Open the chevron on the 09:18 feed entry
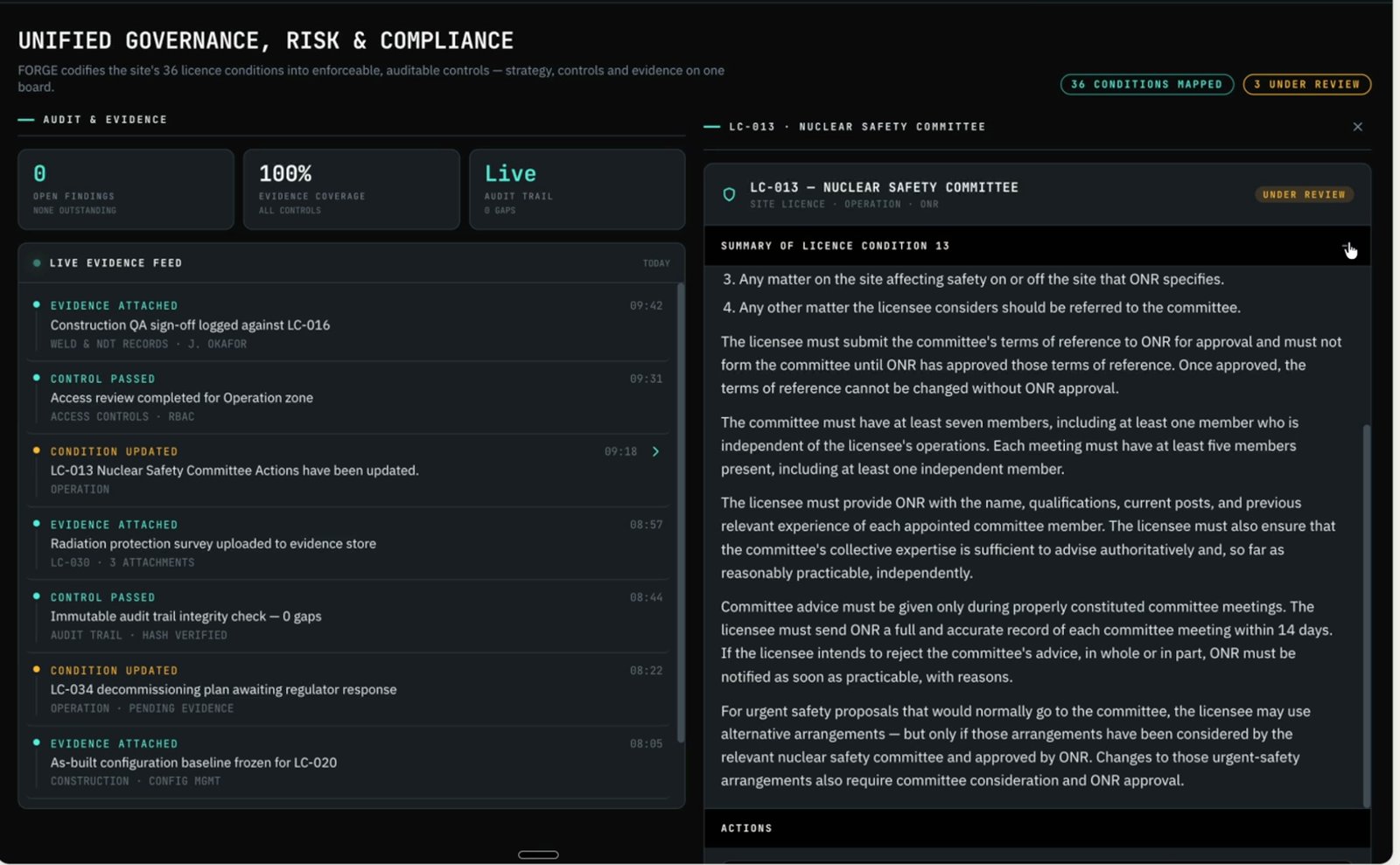 coord(655,451)
